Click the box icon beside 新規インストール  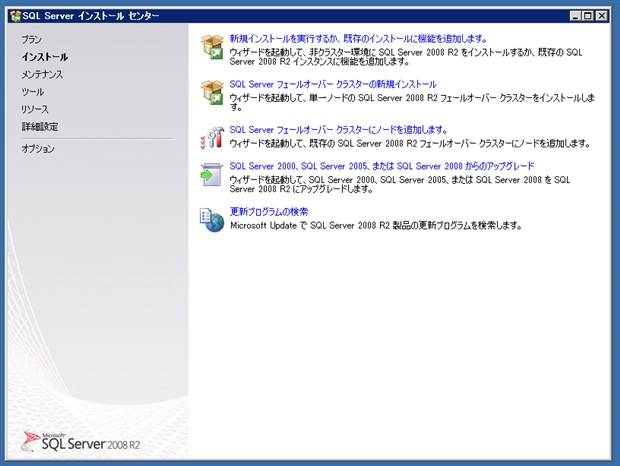(212, 47)
